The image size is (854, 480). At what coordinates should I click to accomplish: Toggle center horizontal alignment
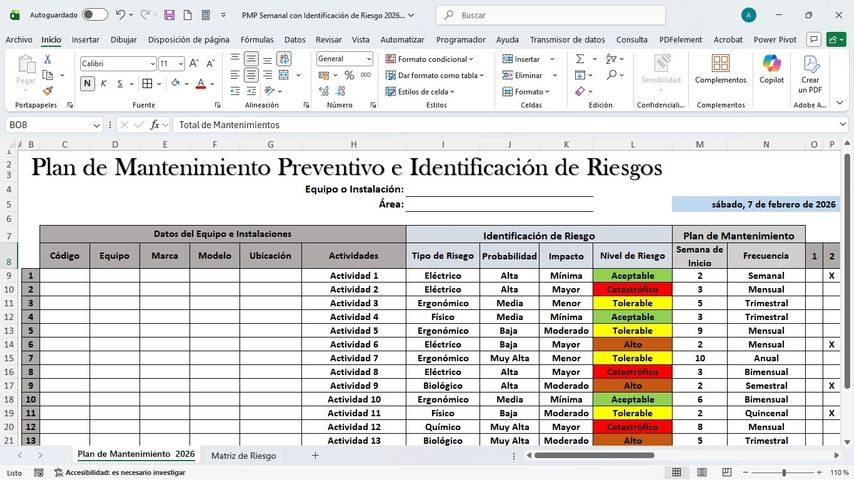tap(251, 75)
